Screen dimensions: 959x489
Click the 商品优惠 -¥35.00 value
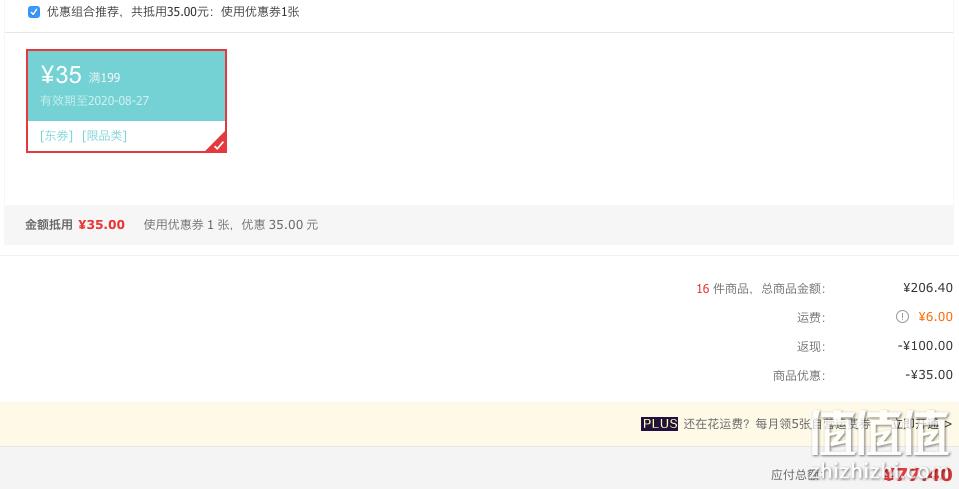tap(929, 375)
